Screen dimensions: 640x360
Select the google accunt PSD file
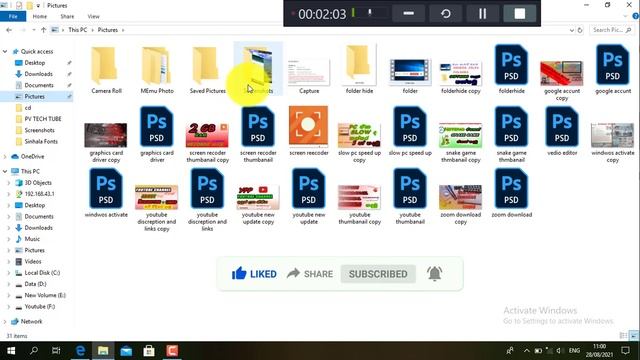[612, 65]
